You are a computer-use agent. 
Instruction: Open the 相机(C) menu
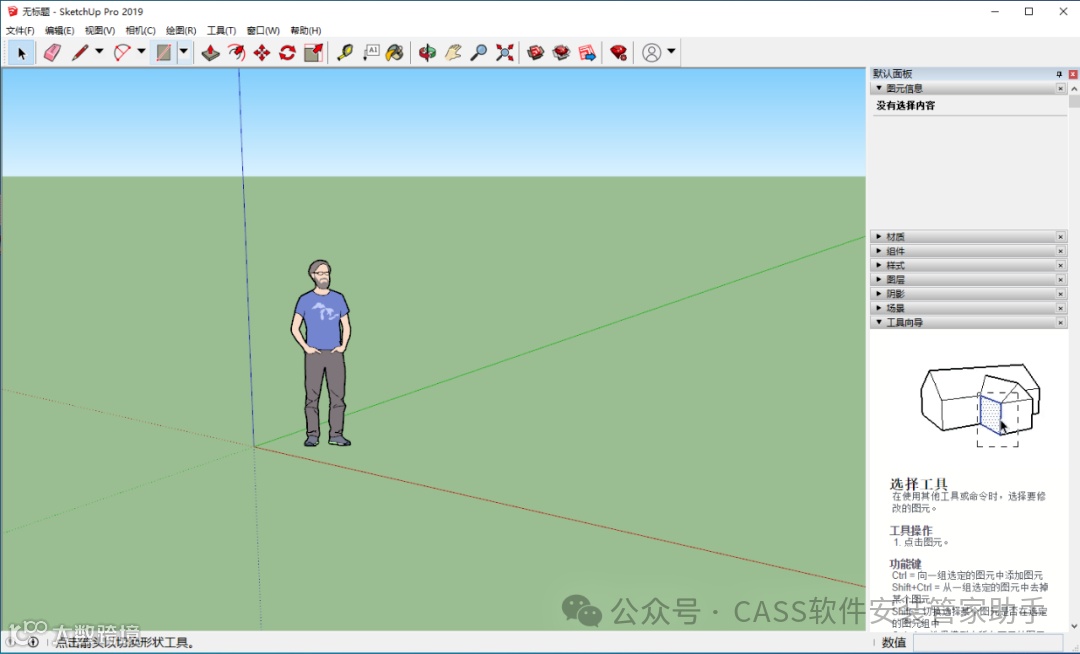point(141,30)
